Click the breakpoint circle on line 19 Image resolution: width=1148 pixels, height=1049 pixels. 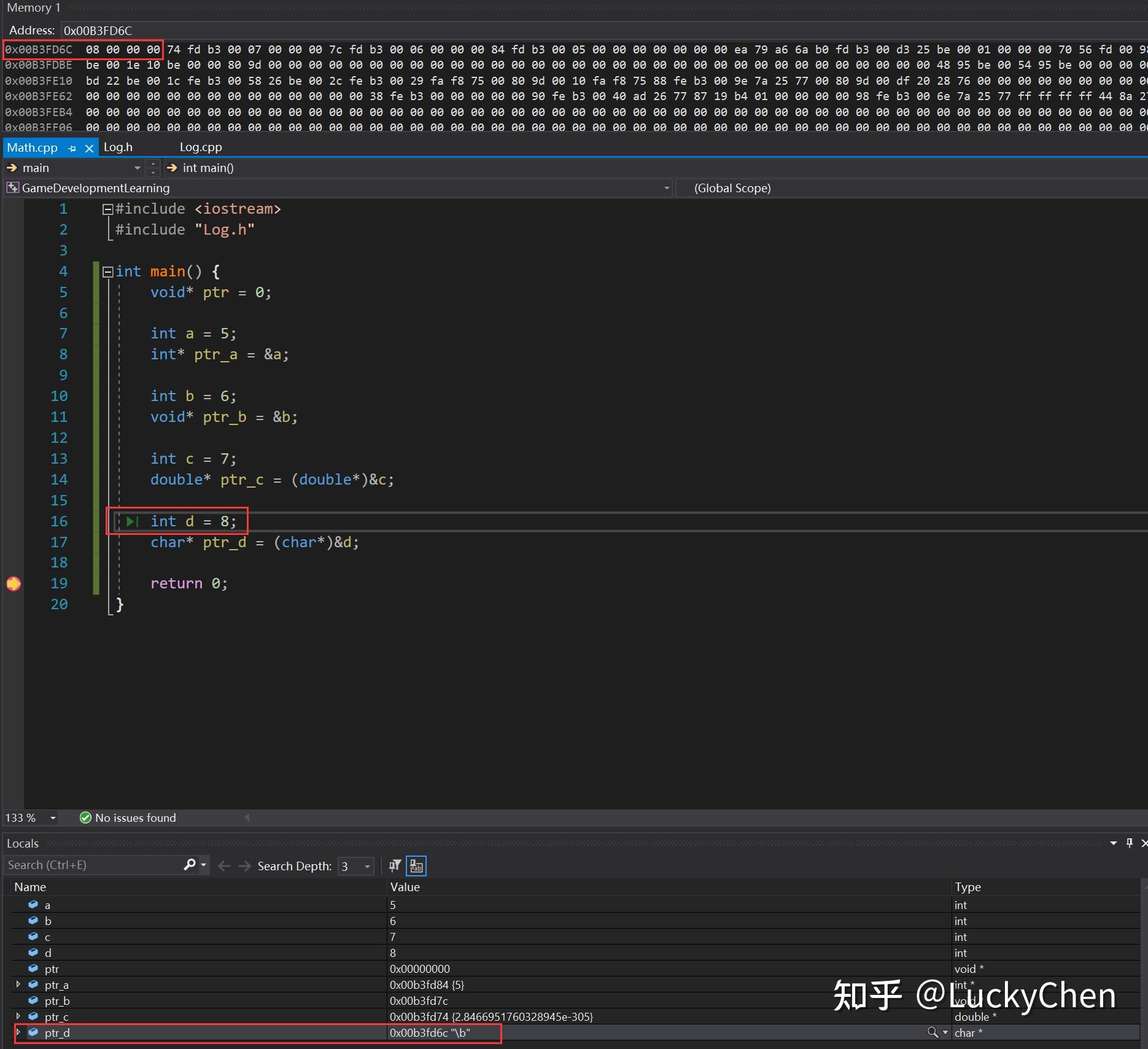click(x=14, y=583)
